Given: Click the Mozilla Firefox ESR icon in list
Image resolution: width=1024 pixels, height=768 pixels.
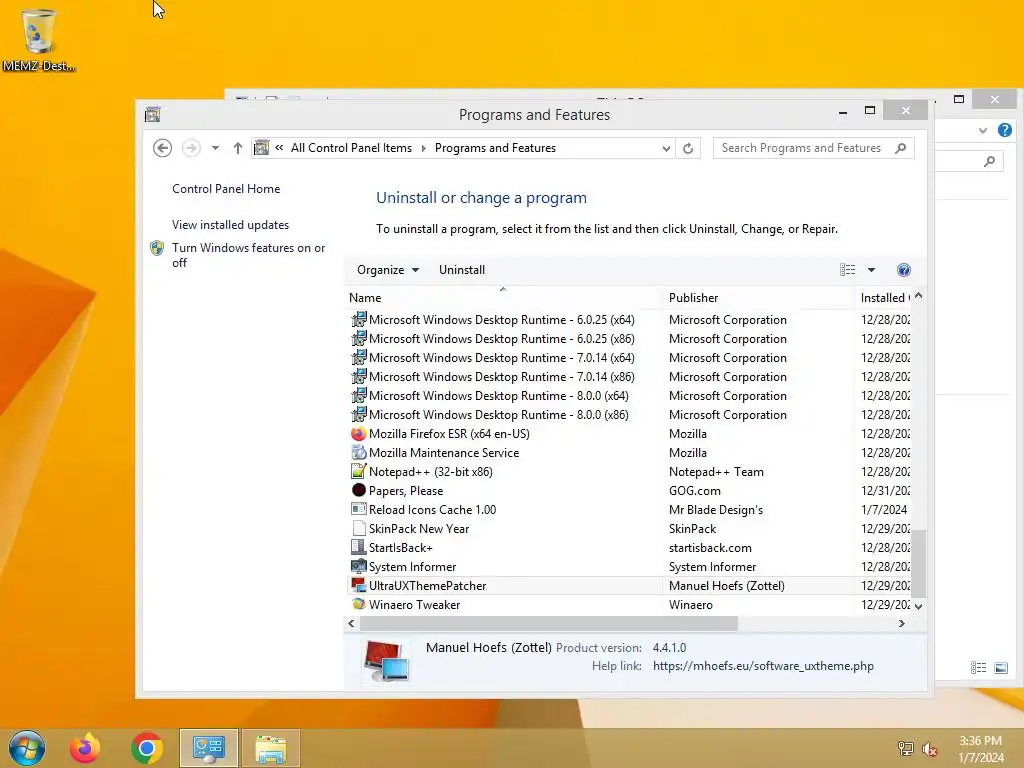Looking at the screenshot, I should pyautogui.click(x=359, y=434).
